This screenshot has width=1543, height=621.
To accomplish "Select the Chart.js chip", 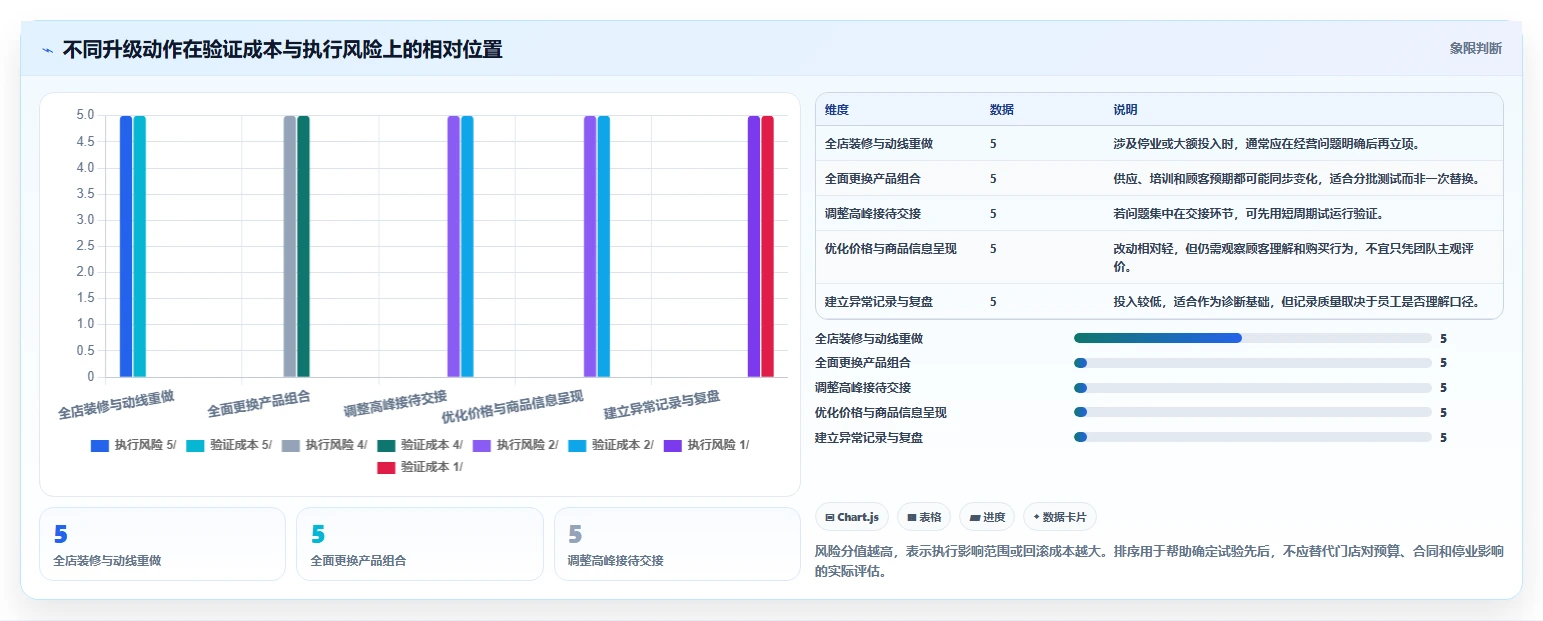I will [852, 517].
